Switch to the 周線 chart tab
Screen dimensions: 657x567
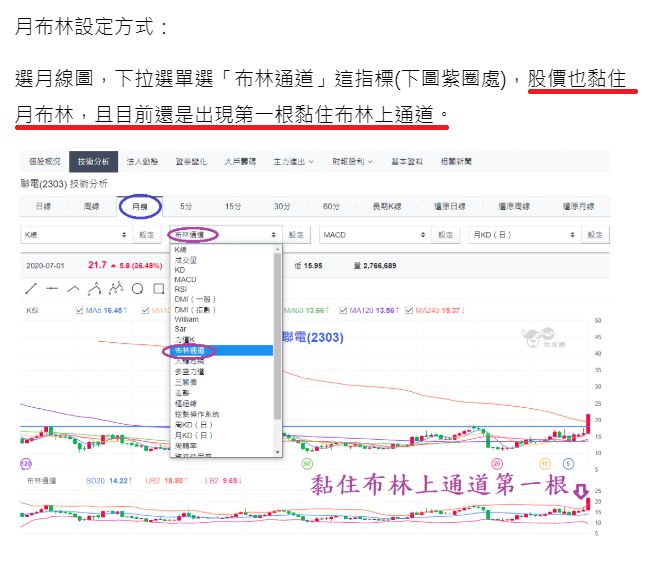91,206
